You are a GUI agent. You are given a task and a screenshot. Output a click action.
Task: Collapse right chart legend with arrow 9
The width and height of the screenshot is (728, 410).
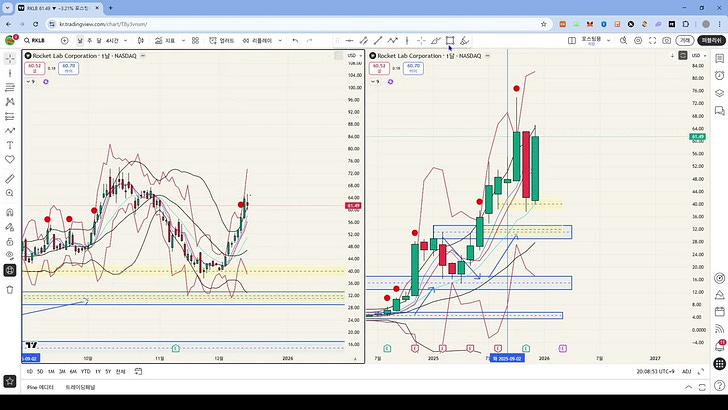376,82
